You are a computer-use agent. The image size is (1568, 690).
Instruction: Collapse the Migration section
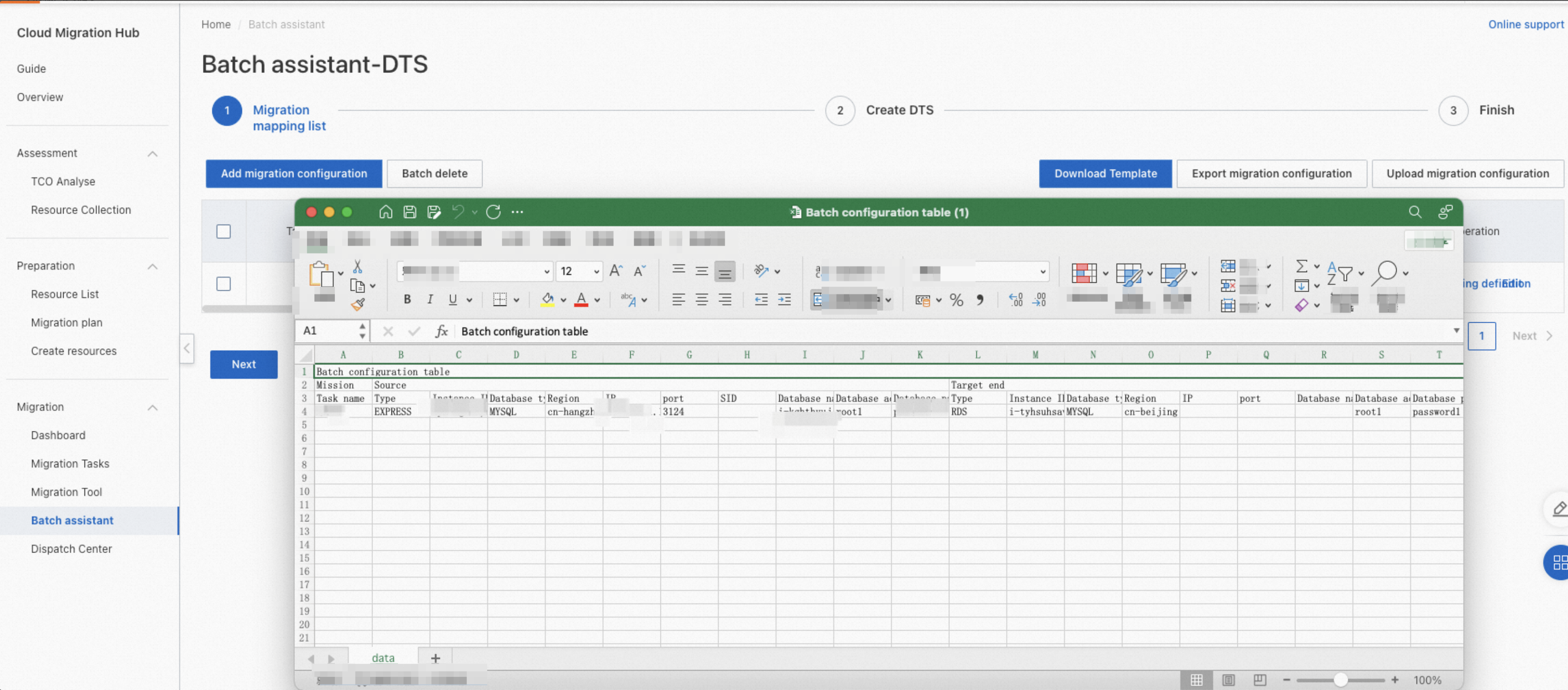(153, 407)
